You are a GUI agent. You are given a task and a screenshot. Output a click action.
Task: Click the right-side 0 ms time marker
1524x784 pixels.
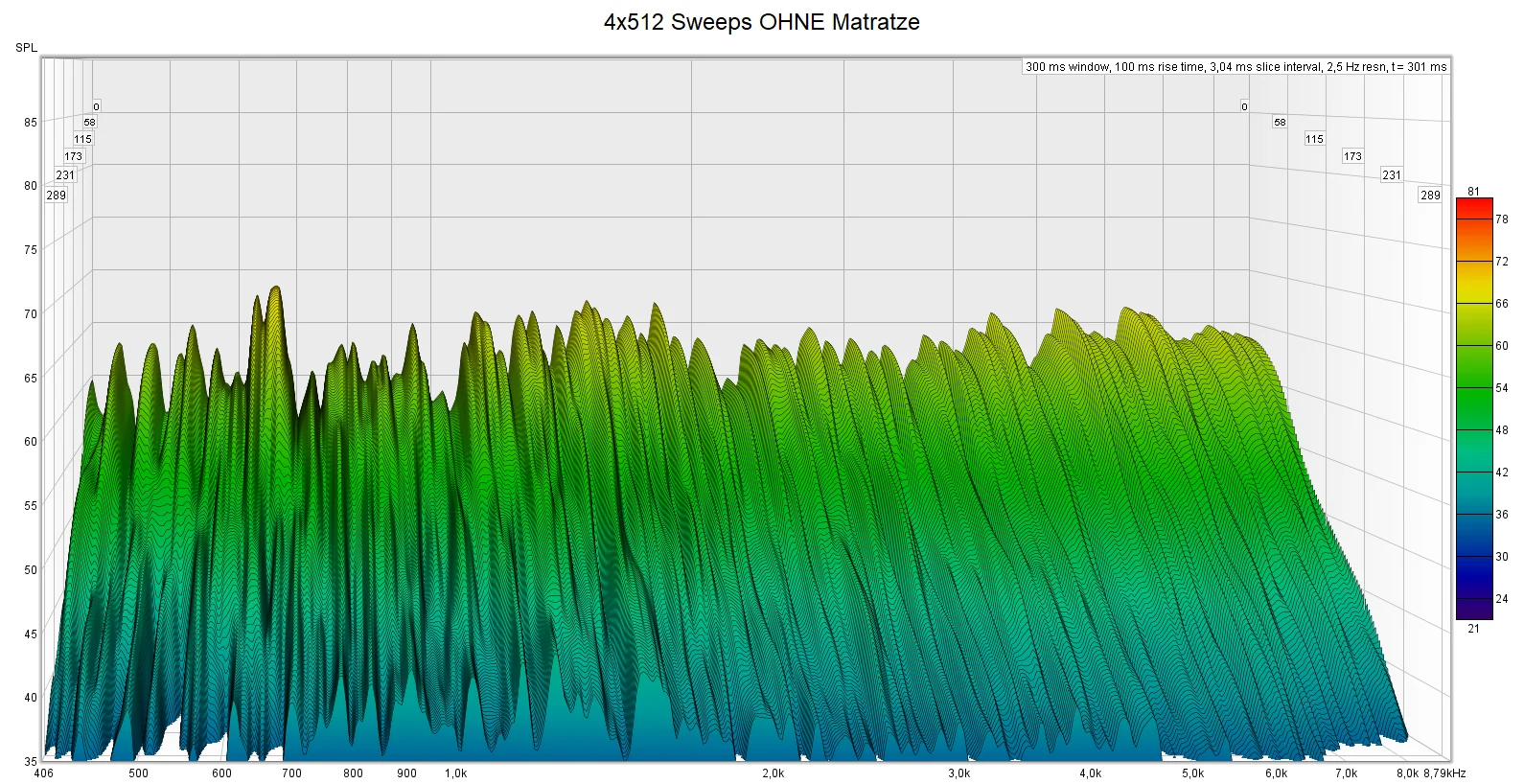pos(1244,106)
